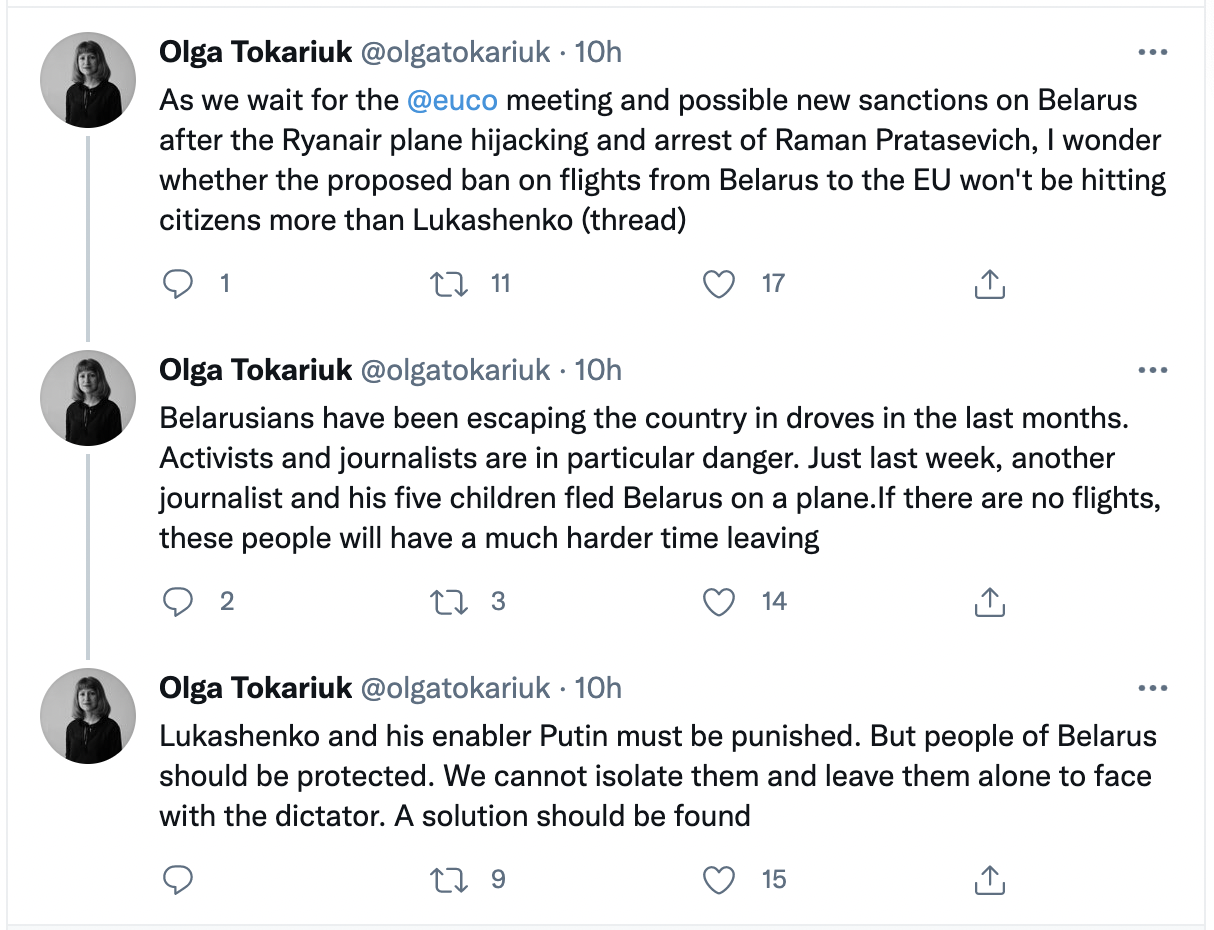Retweet the second tweet with 3 retweets
The height and width of the screenshot is (930, 1214).
(x=447, y=602)
